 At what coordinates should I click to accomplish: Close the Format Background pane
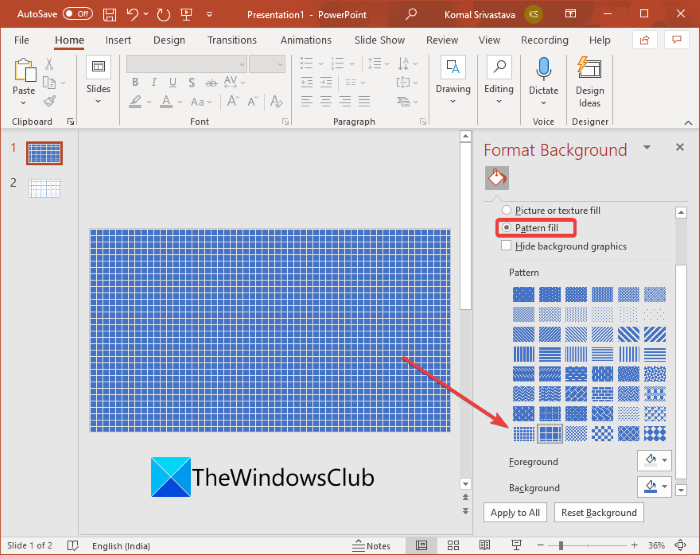click(x=680, y=147)
